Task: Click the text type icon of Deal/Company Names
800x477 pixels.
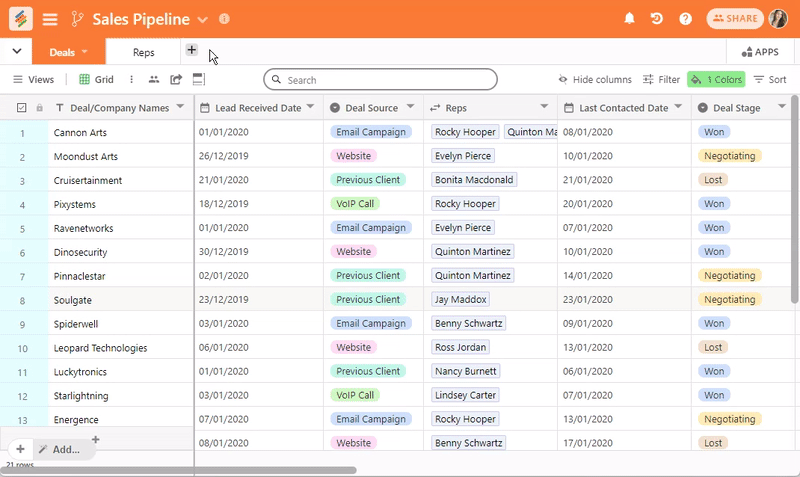Action: coord(60,108)
